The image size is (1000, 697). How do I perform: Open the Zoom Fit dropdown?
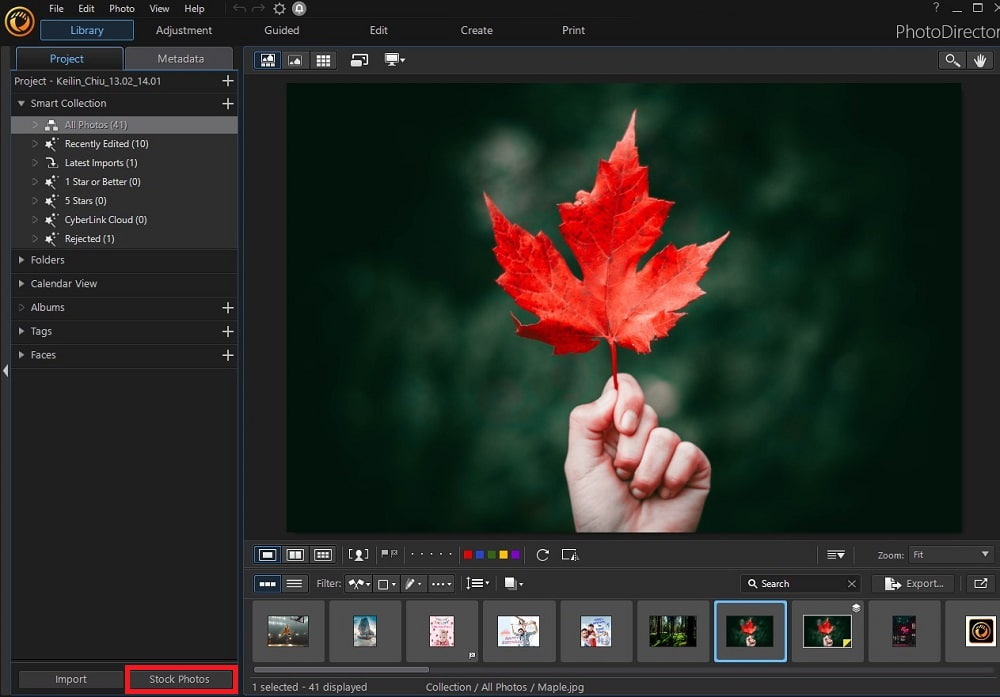tap(949, 554)
